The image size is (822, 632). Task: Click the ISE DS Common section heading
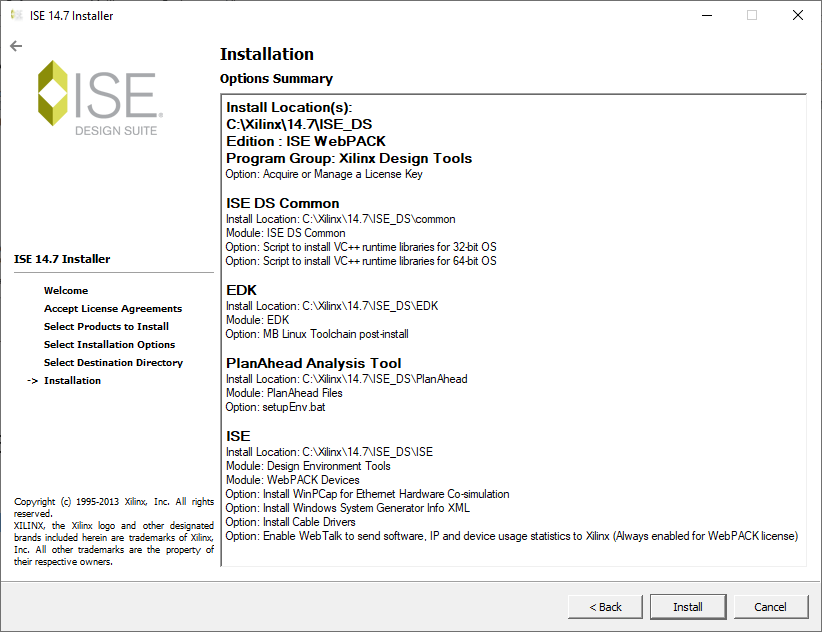(282, 203)
